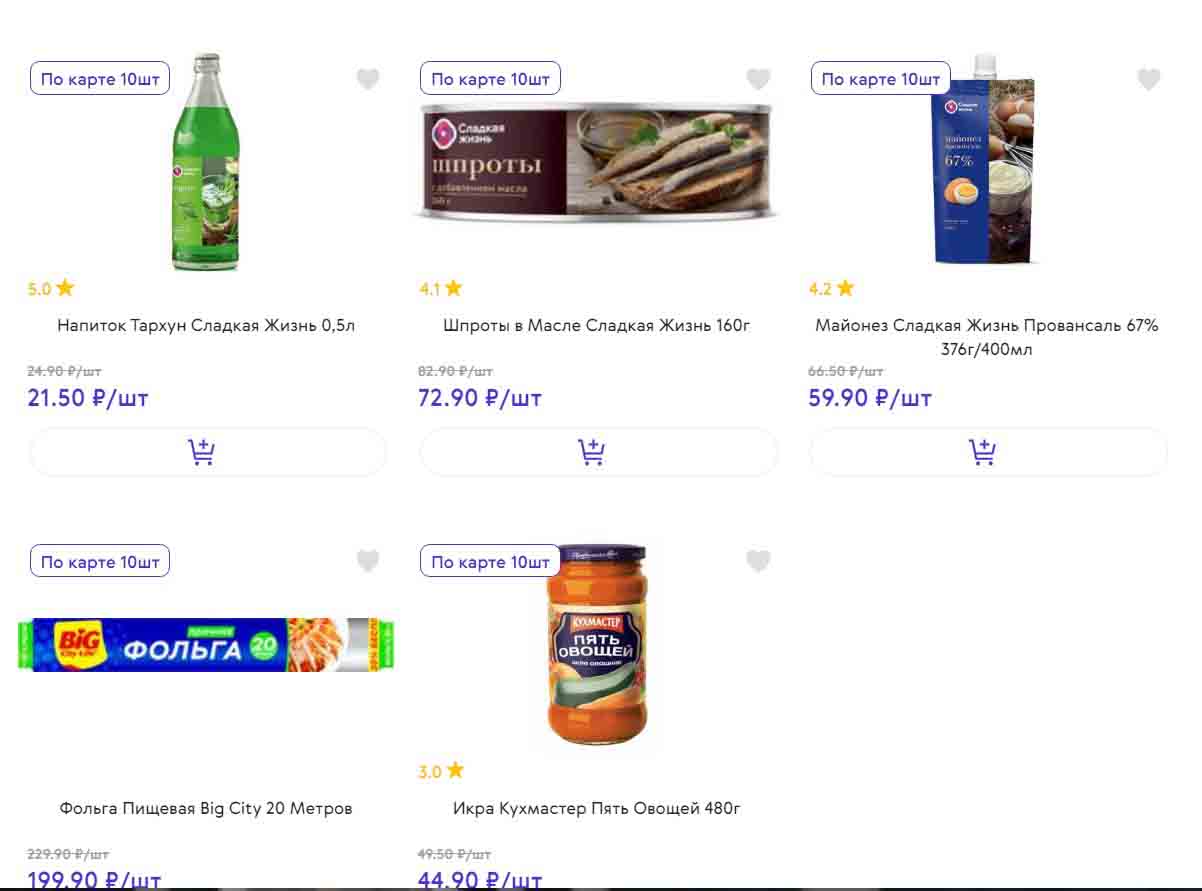This screenshot has height=891, width=1202.
Task: Open Майонез Сладкая Жизнь Провансаль 67% title
Action: (x=986, y=337)
